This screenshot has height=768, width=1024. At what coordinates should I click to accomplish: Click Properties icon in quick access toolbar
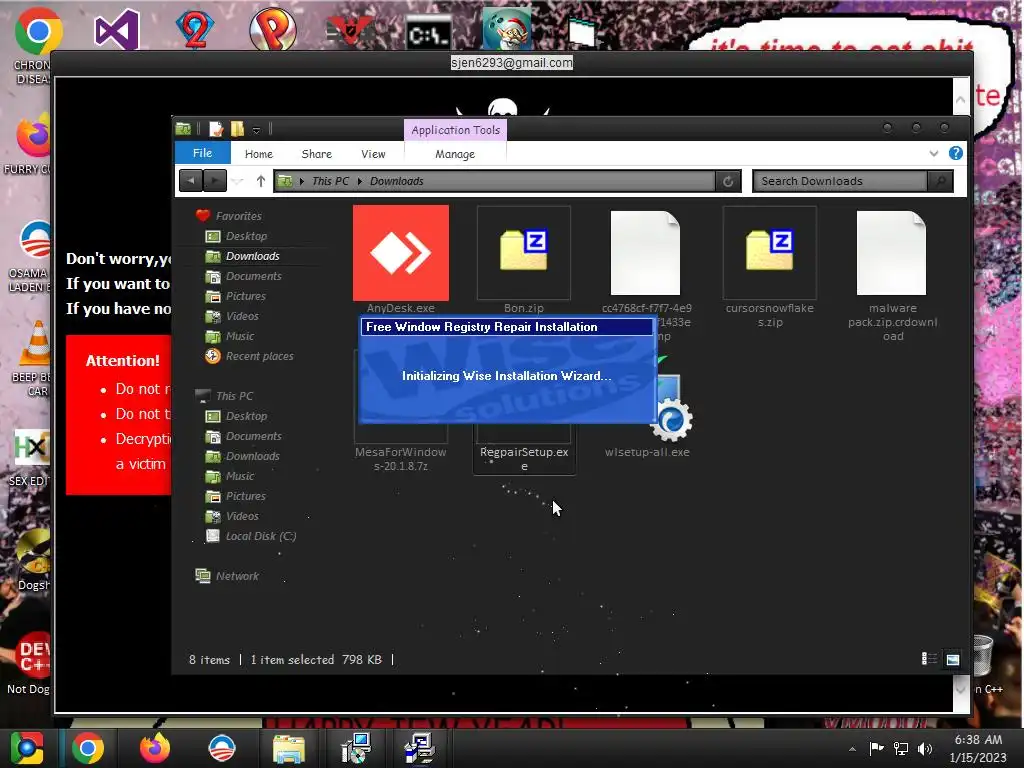point(216,129)
